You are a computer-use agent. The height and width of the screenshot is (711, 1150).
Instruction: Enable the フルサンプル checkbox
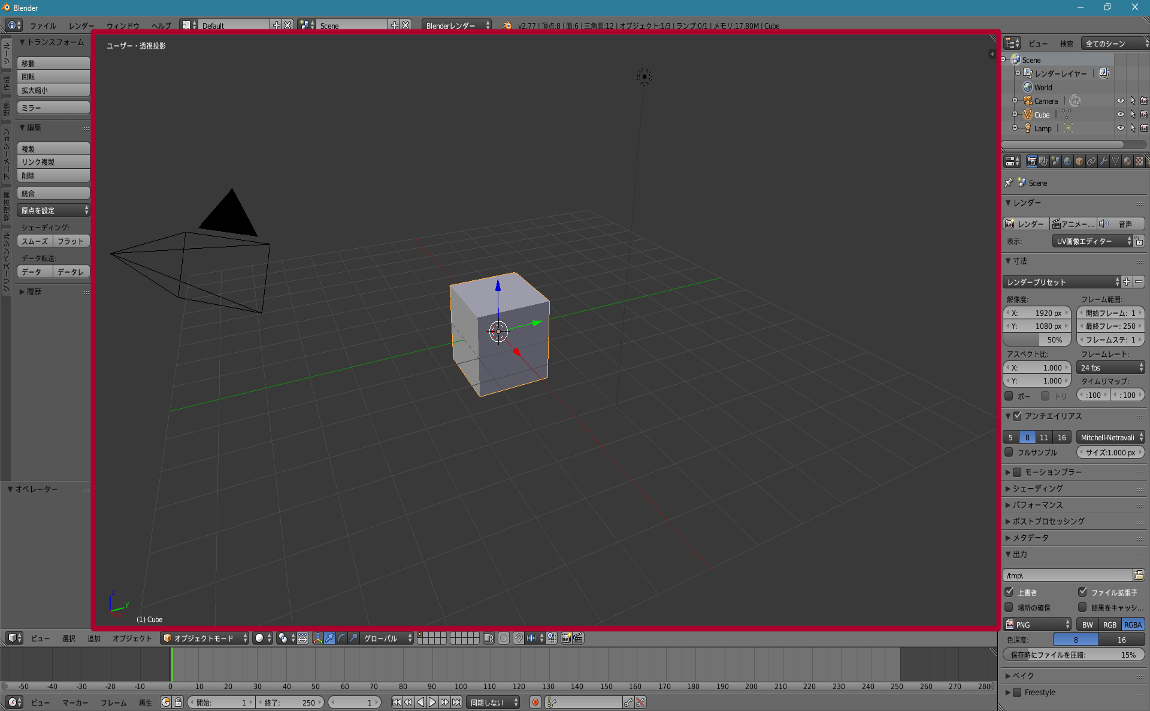tap(1009, 452)
